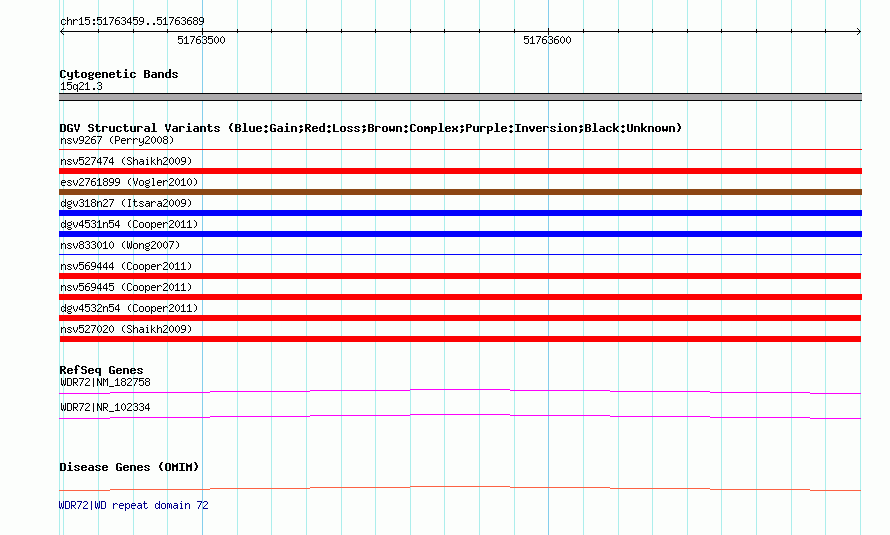The width and height of the screenshot is (890, 535).
Task: Open variant dgv318n27 (Itsara2009) label
Action: point(126,203)
